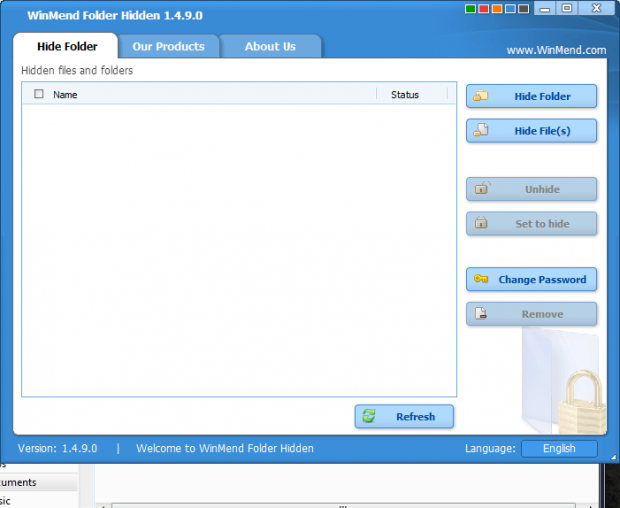Viewport: 620px width, 508px height.
Task: Open the English language dropdown
Action: pyautogui.click(x=559, y=449)
